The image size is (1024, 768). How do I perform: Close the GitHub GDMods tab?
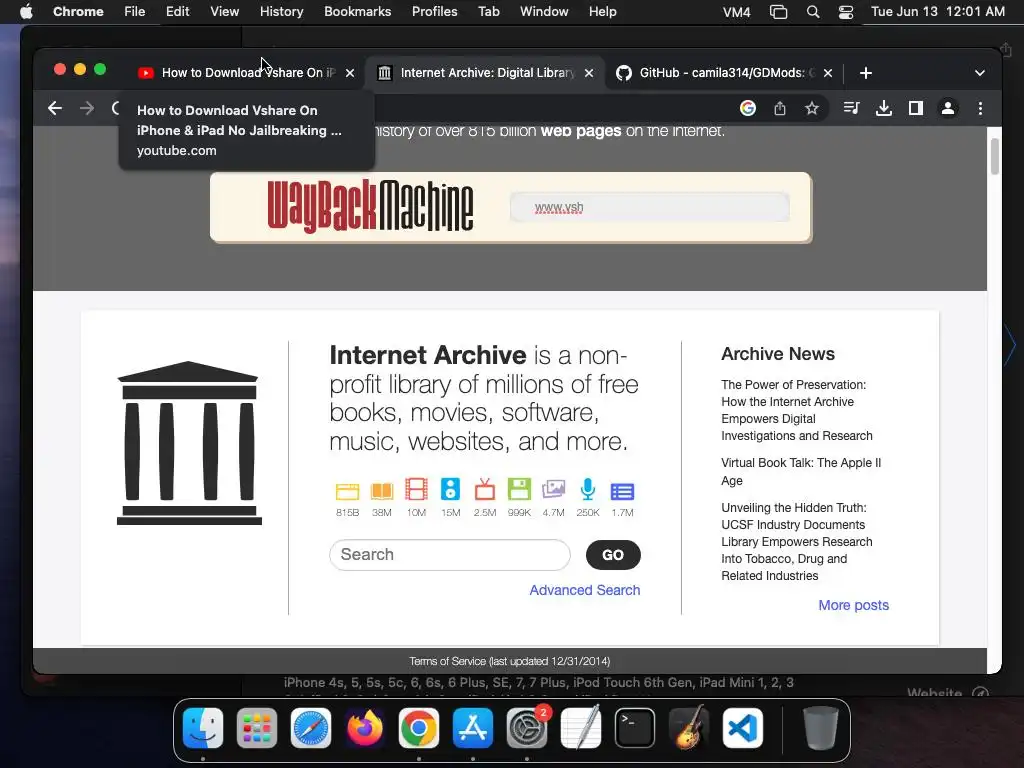click(828, 73)
